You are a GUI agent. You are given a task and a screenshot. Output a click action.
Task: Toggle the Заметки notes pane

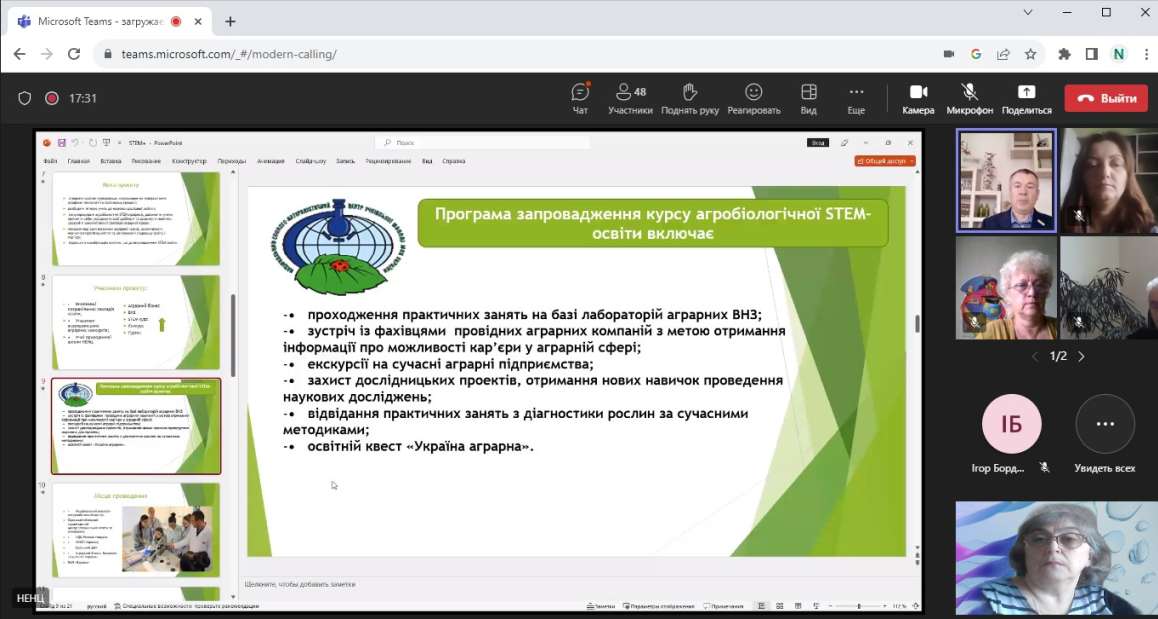coord(600,606)
